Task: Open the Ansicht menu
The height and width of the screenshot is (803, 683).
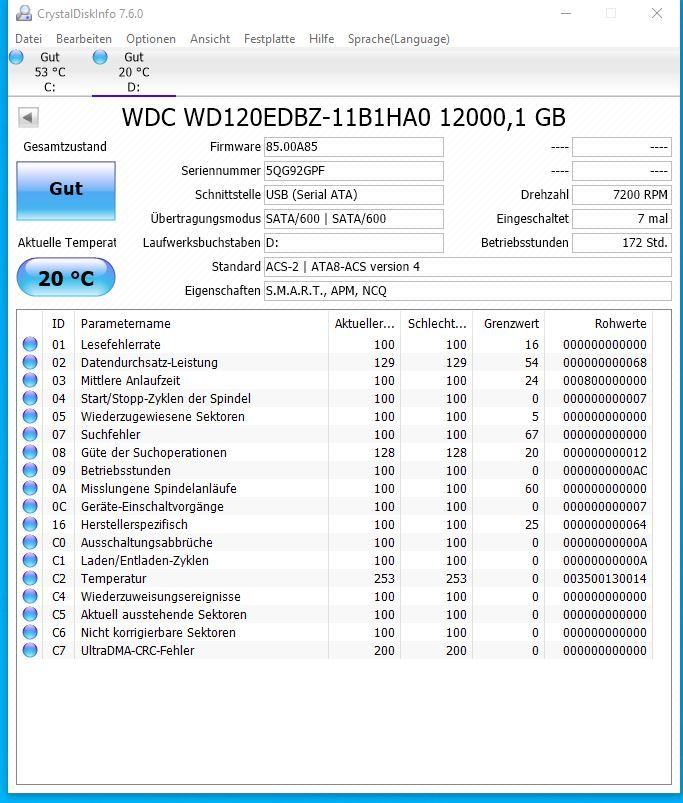Action: point(210,39)
